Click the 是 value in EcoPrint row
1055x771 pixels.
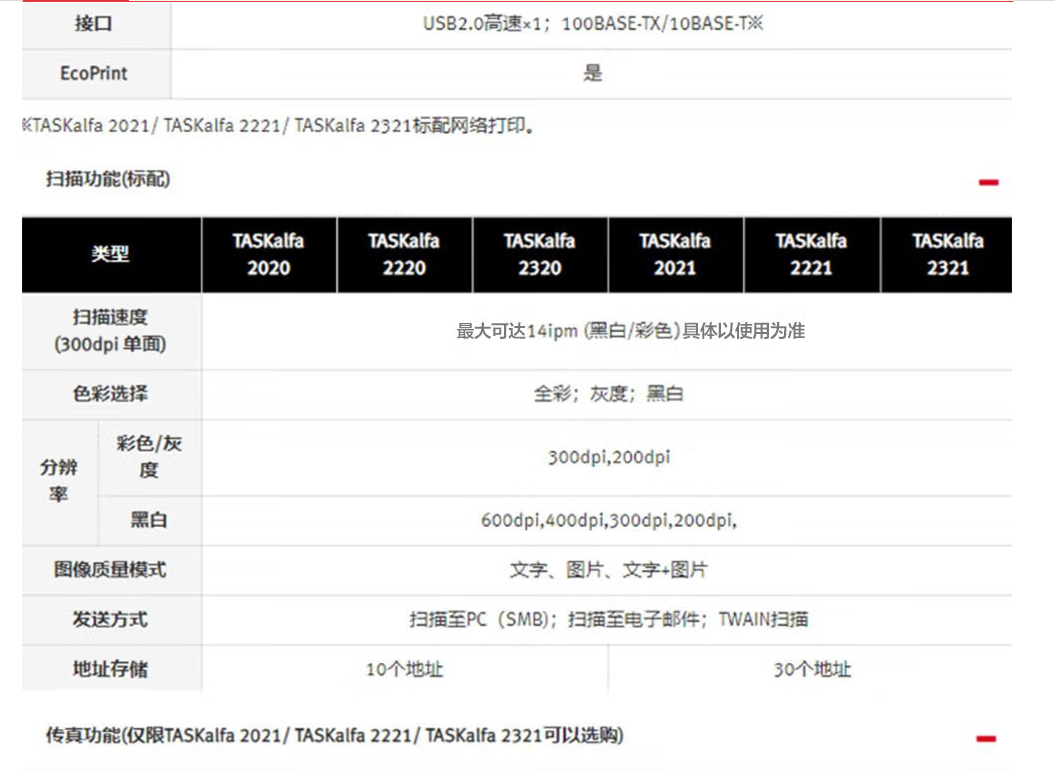[x=593, y=73]
